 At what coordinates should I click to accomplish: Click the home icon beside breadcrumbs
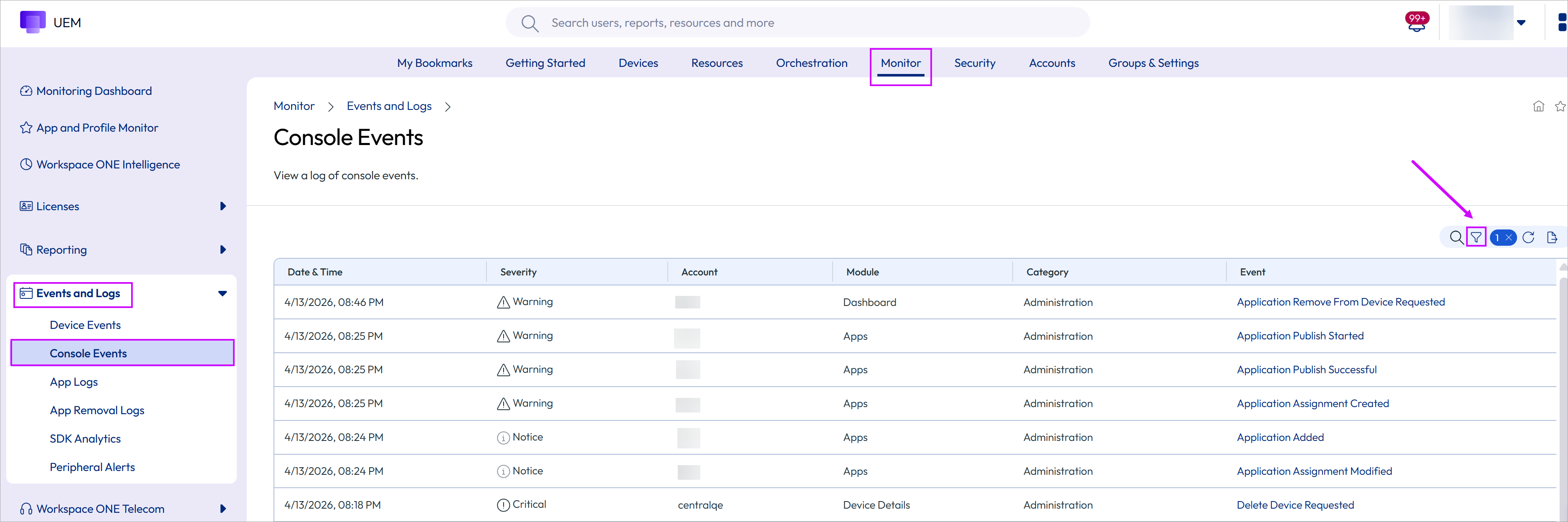pos(1538,107)
